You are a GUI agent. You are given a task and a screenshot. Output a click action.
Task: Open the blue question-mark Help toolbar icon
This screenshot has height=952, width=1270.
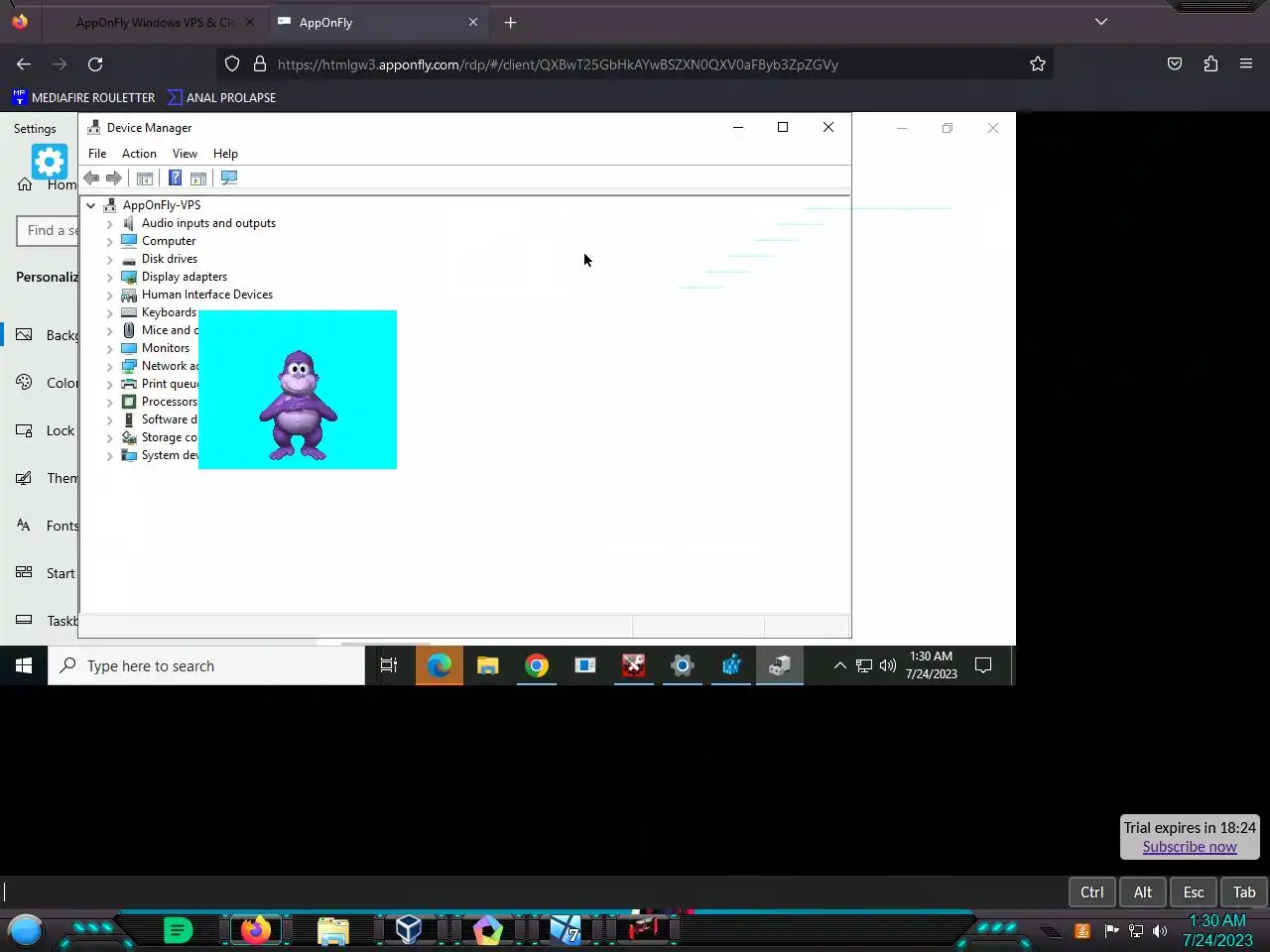click(175, 178)
